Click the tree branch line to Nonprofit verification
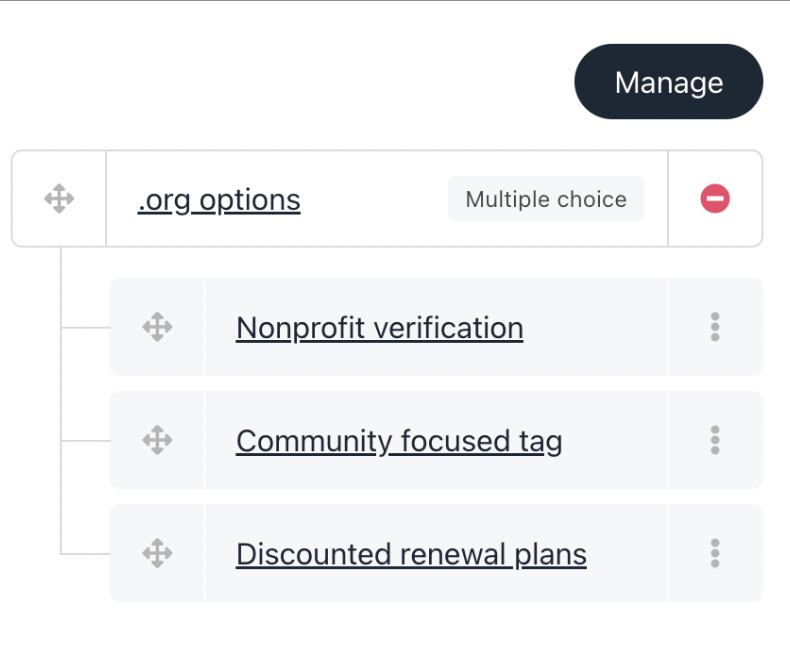 (x=85, y=327)
